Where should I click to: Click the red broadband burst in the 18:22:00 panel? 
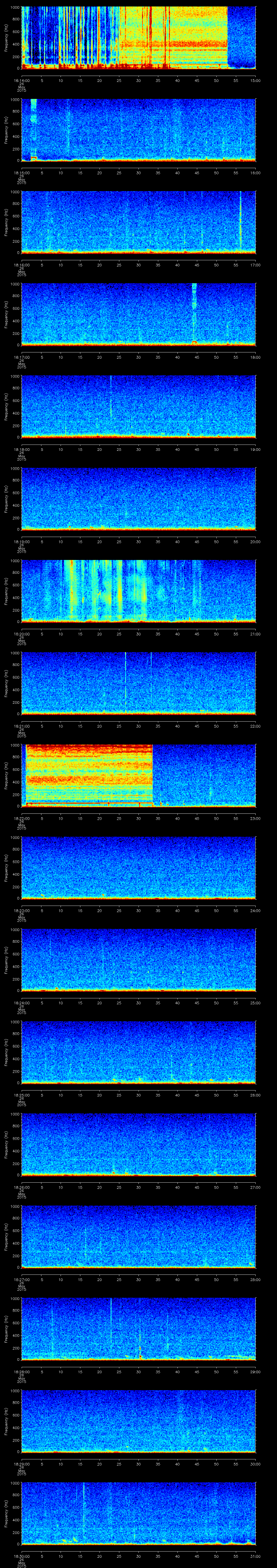(89, 774)
